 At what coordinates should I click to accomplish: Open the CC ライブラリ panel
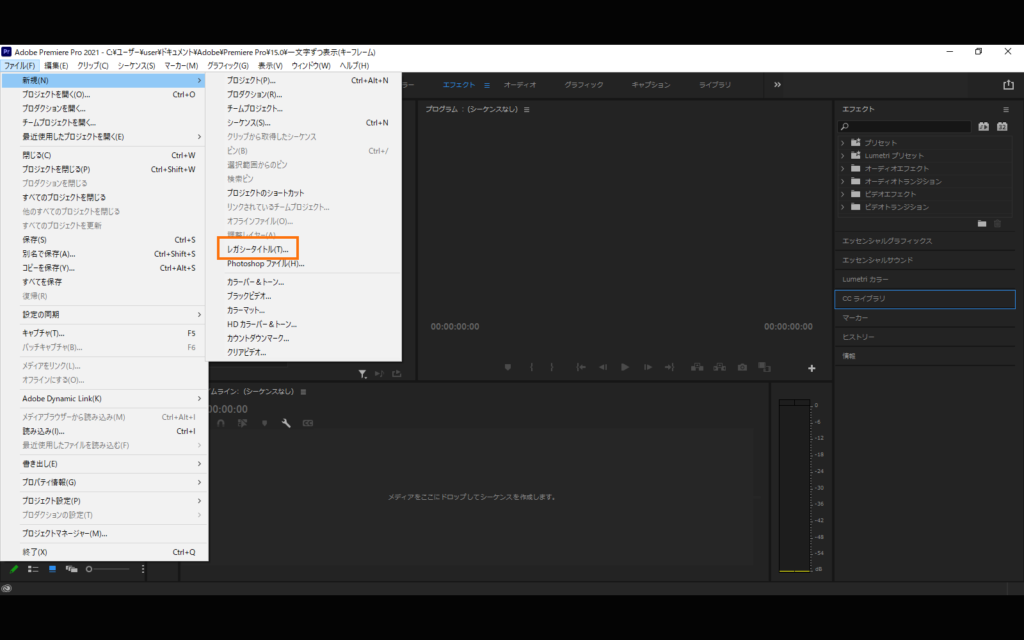tap(925, 298)
